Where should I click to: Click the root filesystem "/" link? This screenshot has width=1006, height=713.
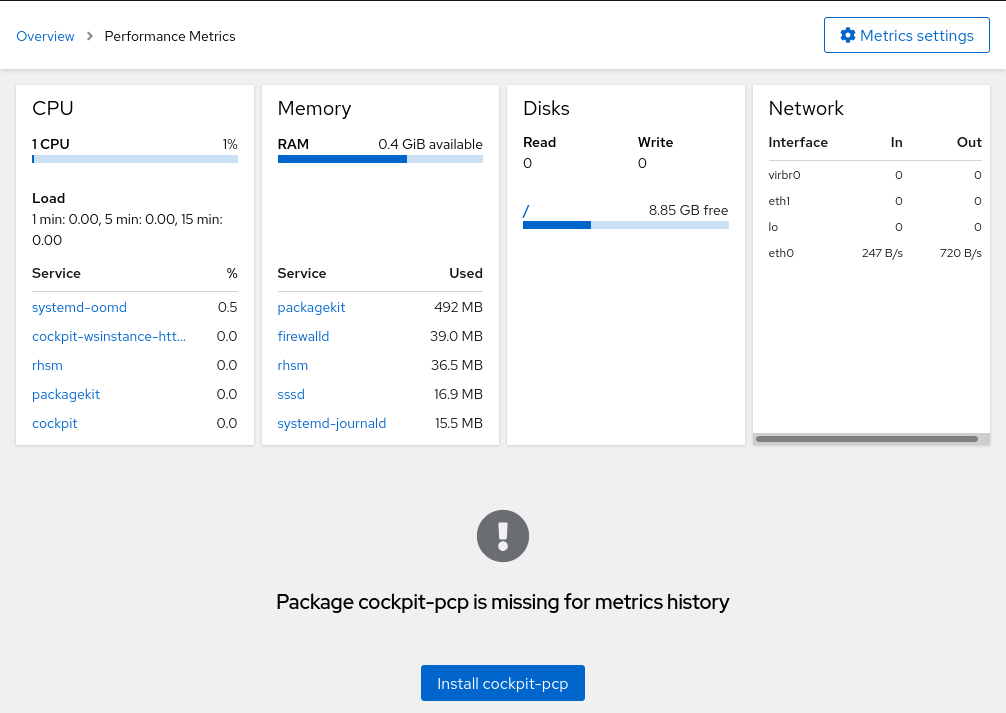click(x=526, y=210)
